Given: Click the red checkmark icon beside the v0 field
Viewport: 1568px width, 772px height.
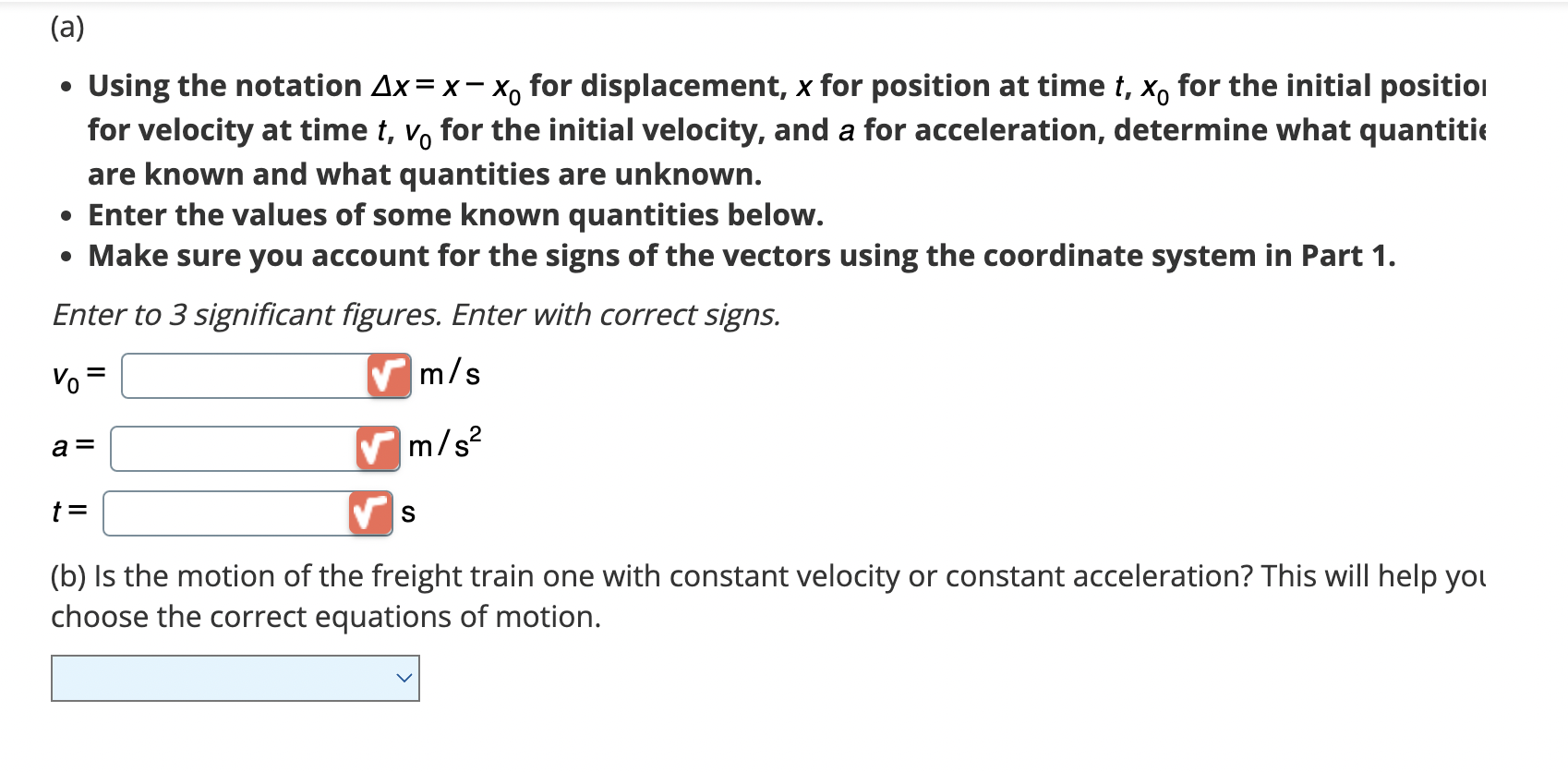Looking at the screenshot, I should (x=388, y=375).
